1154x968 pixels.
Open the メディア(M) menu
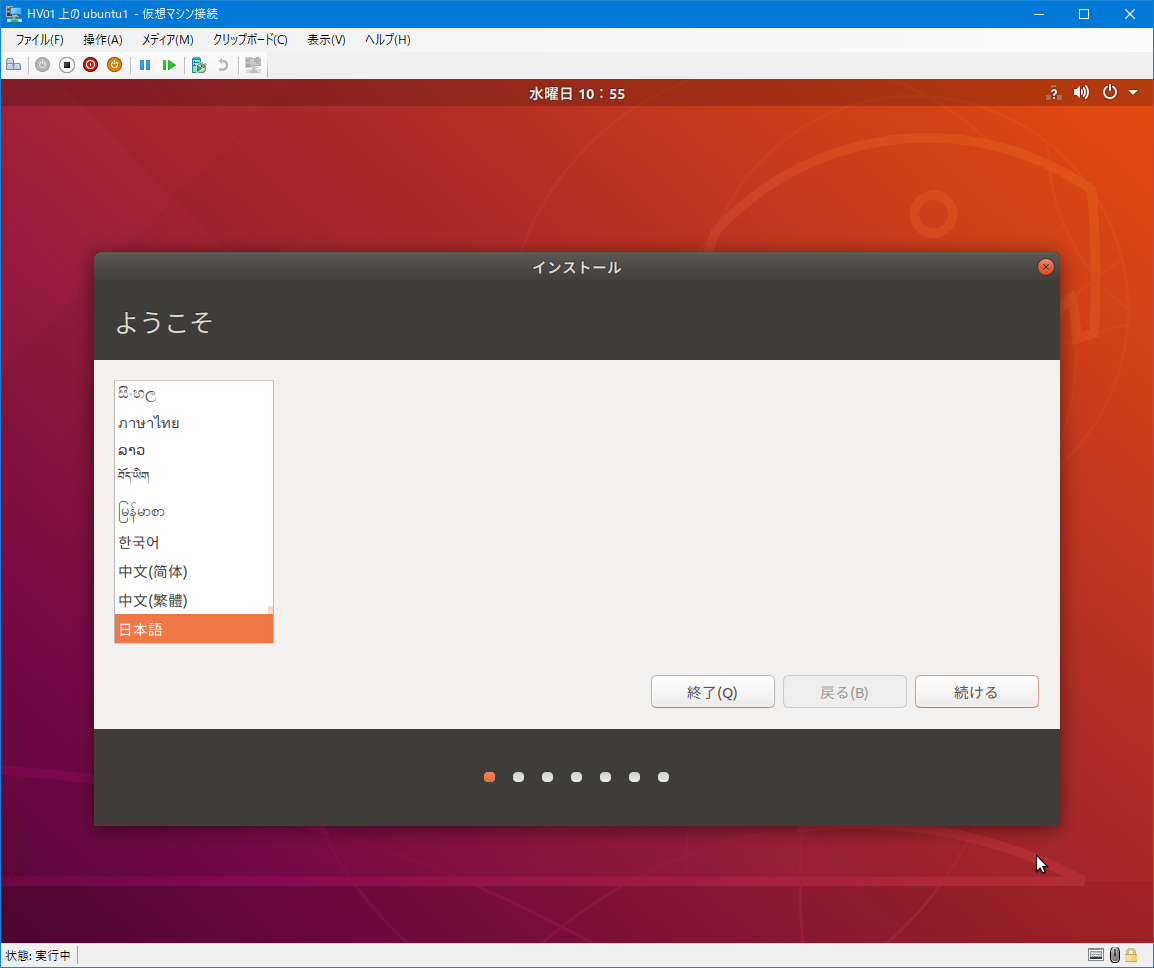point(167,40)
